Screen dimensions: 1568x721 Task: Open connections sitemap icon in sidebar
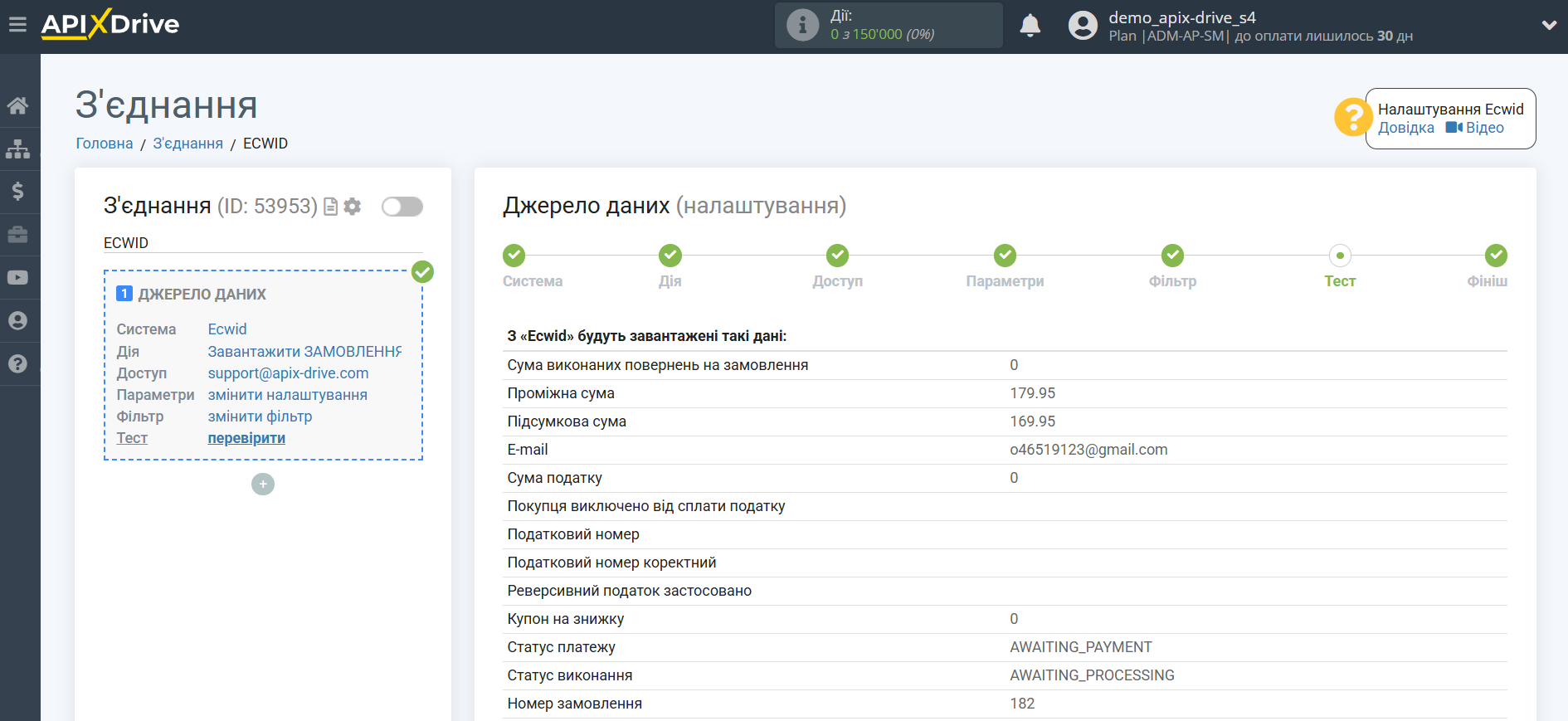point(17,149)
